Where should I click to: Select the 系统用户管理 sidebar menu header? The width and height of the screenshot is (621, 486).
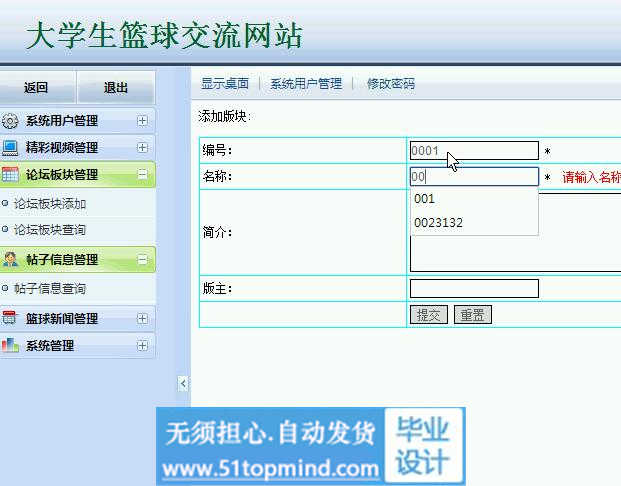77,120
